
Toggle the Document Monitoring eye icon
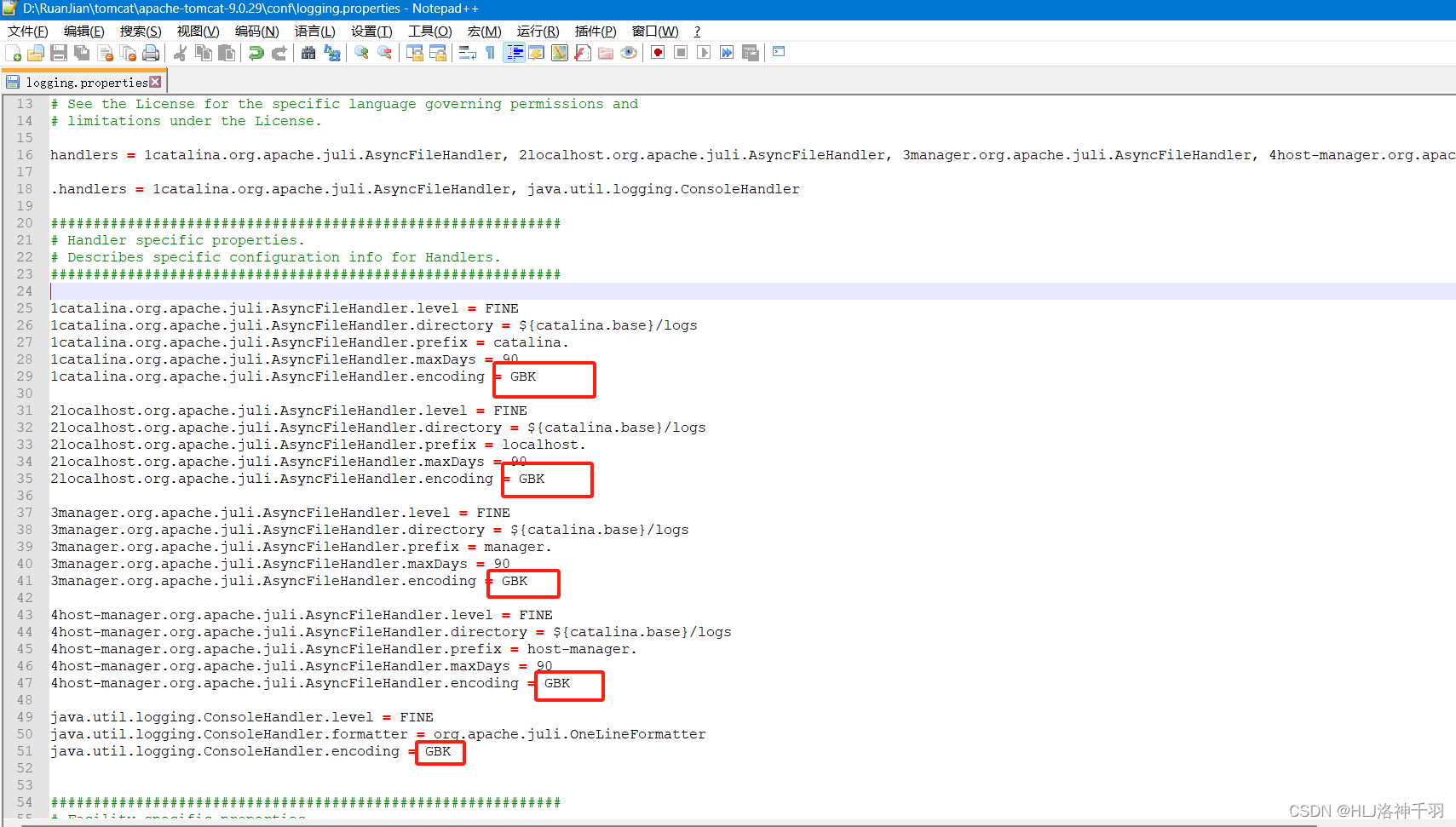(x=629, y=53)
